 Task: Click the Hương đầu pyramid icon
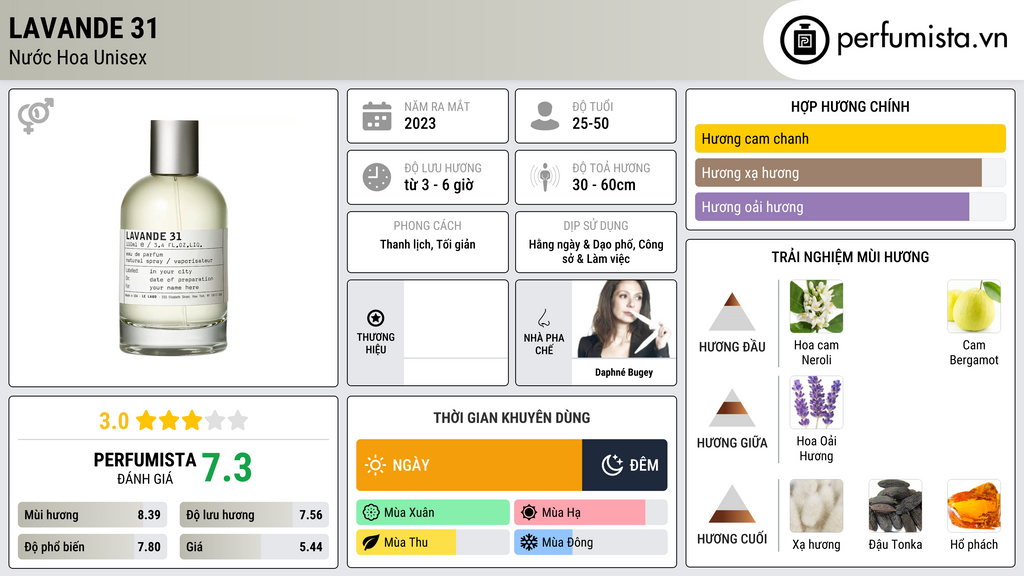pyautogui.click(x=732, y=312)
